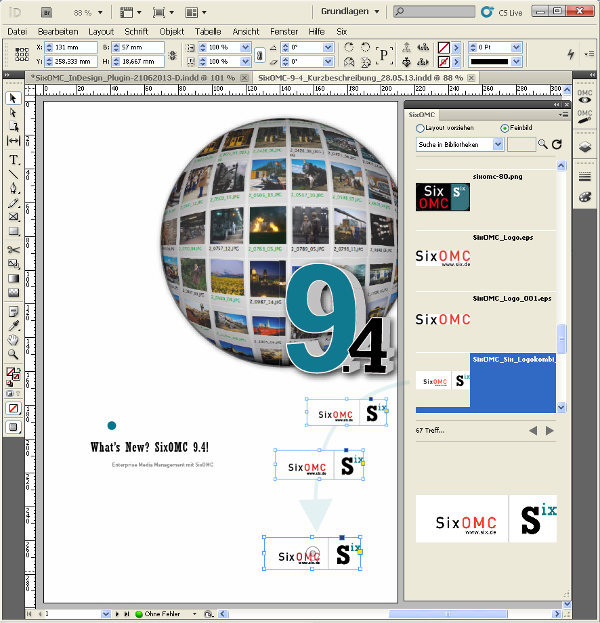The image size is (600, 623).
Task: Open the Datei menu
Action: click(x=17, y=32)
